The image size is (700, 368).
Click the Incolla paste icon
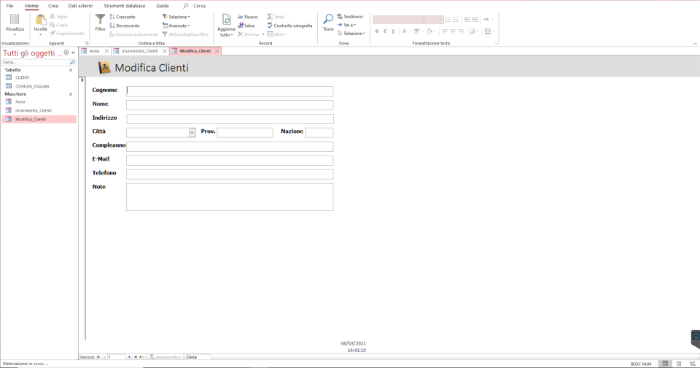point(40,21)
